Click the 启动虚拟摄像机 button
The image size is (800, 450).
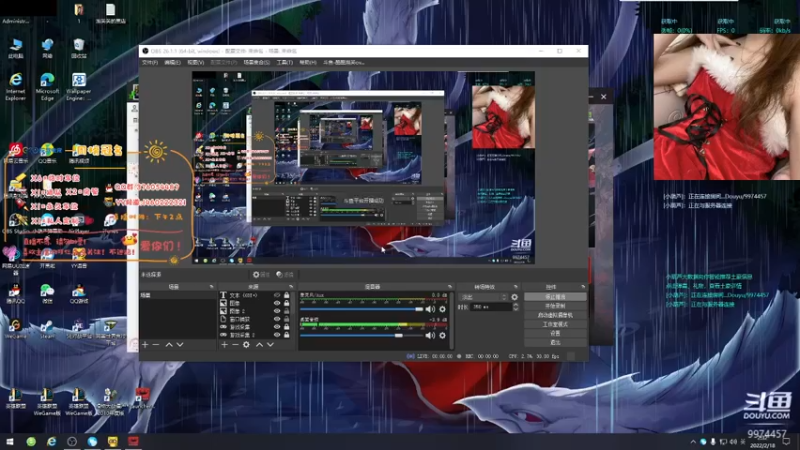pyautogui.click(x=555, y=315)
